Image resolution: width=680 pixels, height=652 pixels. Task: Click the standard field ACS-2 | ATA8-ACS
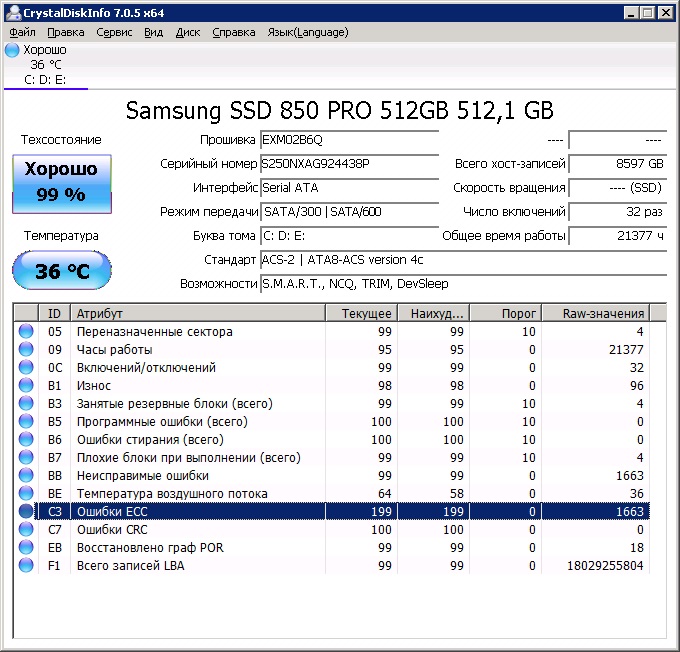pos(463,259)
